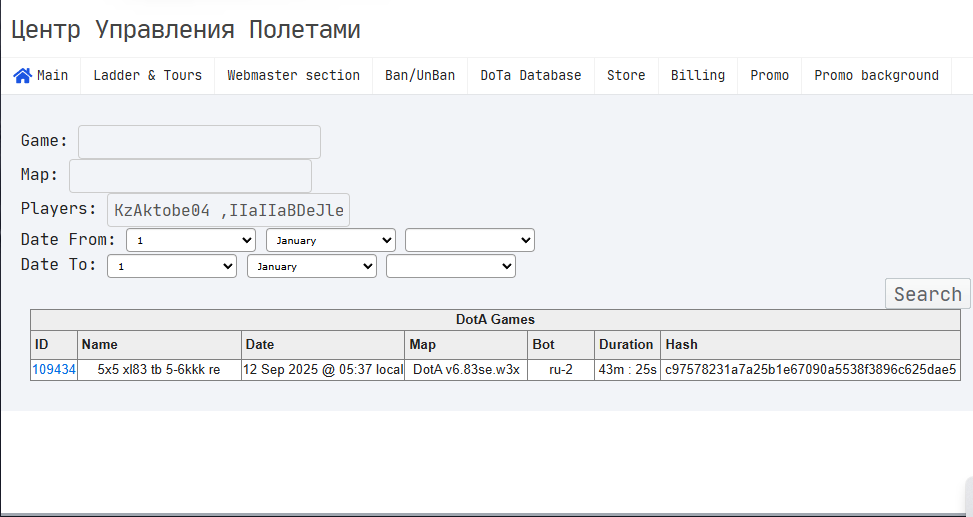Screen dimensions: 973x517
Task: Open the Date From month dropdown
Action: [331, 240]
